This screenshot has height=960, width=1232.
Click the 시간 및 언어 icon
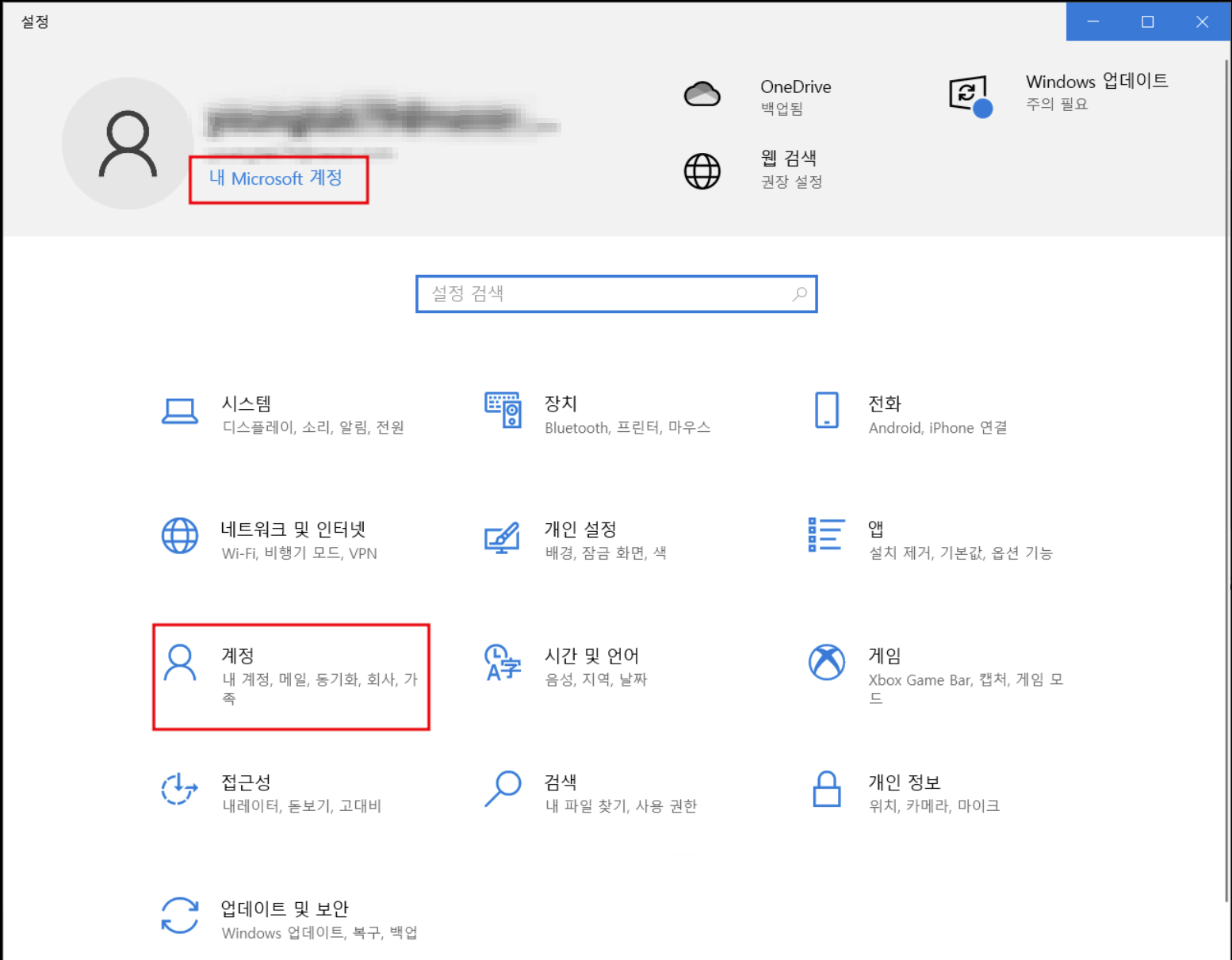(503, 663)
